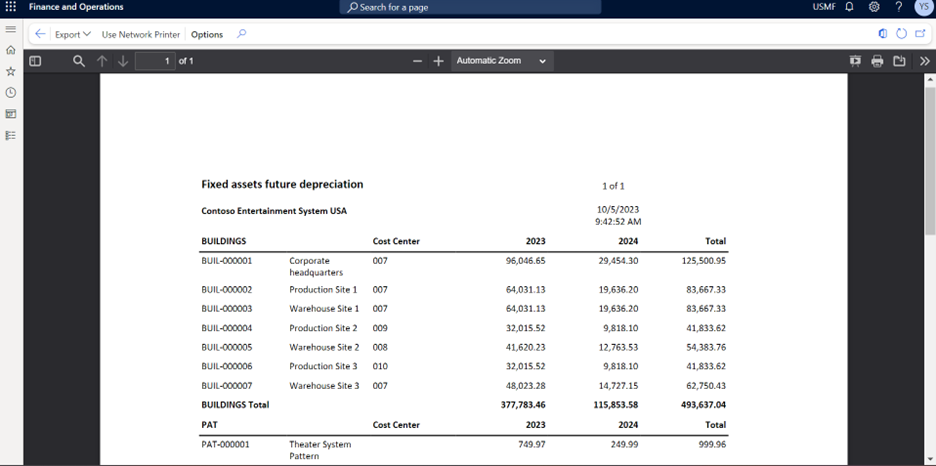936x466 pixels.
Task: Click the page number input field
Action: [155, 61]
